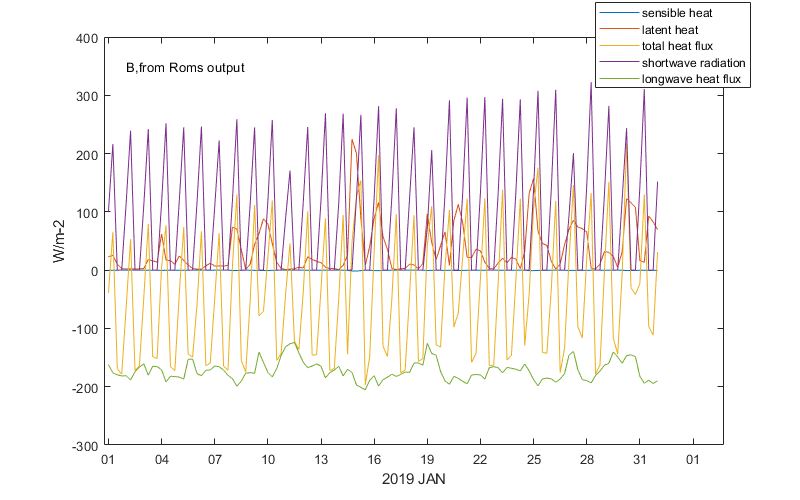Viewport: 800px width, 500px height.
Task: Click the 04 date tick label
Action: 162,460
